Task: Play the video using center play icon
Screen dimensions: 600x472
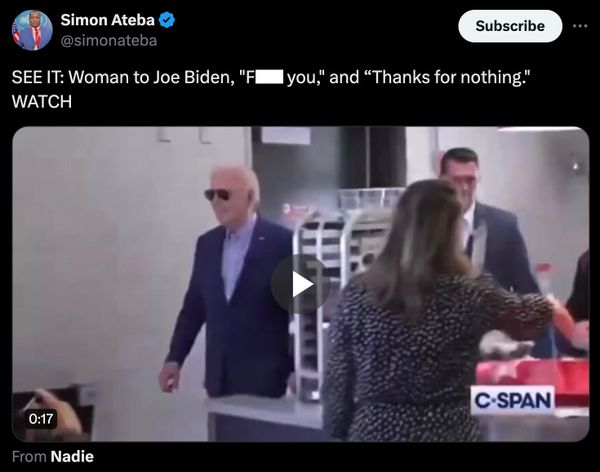Action: coord(301,284)
